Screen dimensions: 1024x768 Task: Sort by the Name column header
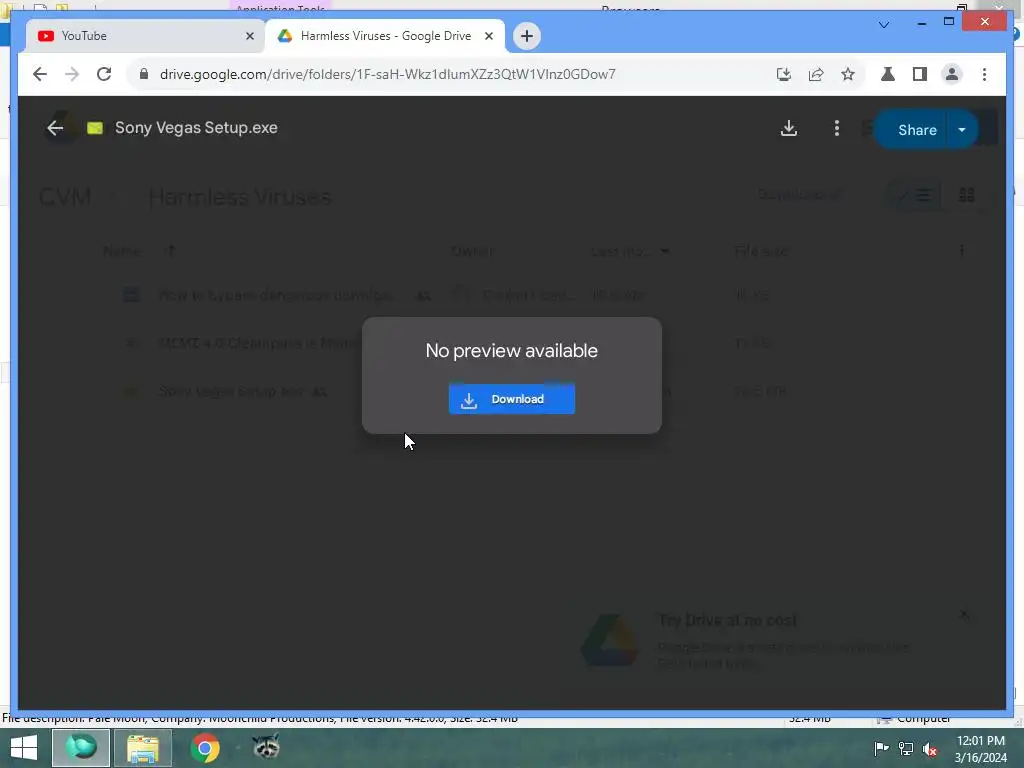click(122, 251)
